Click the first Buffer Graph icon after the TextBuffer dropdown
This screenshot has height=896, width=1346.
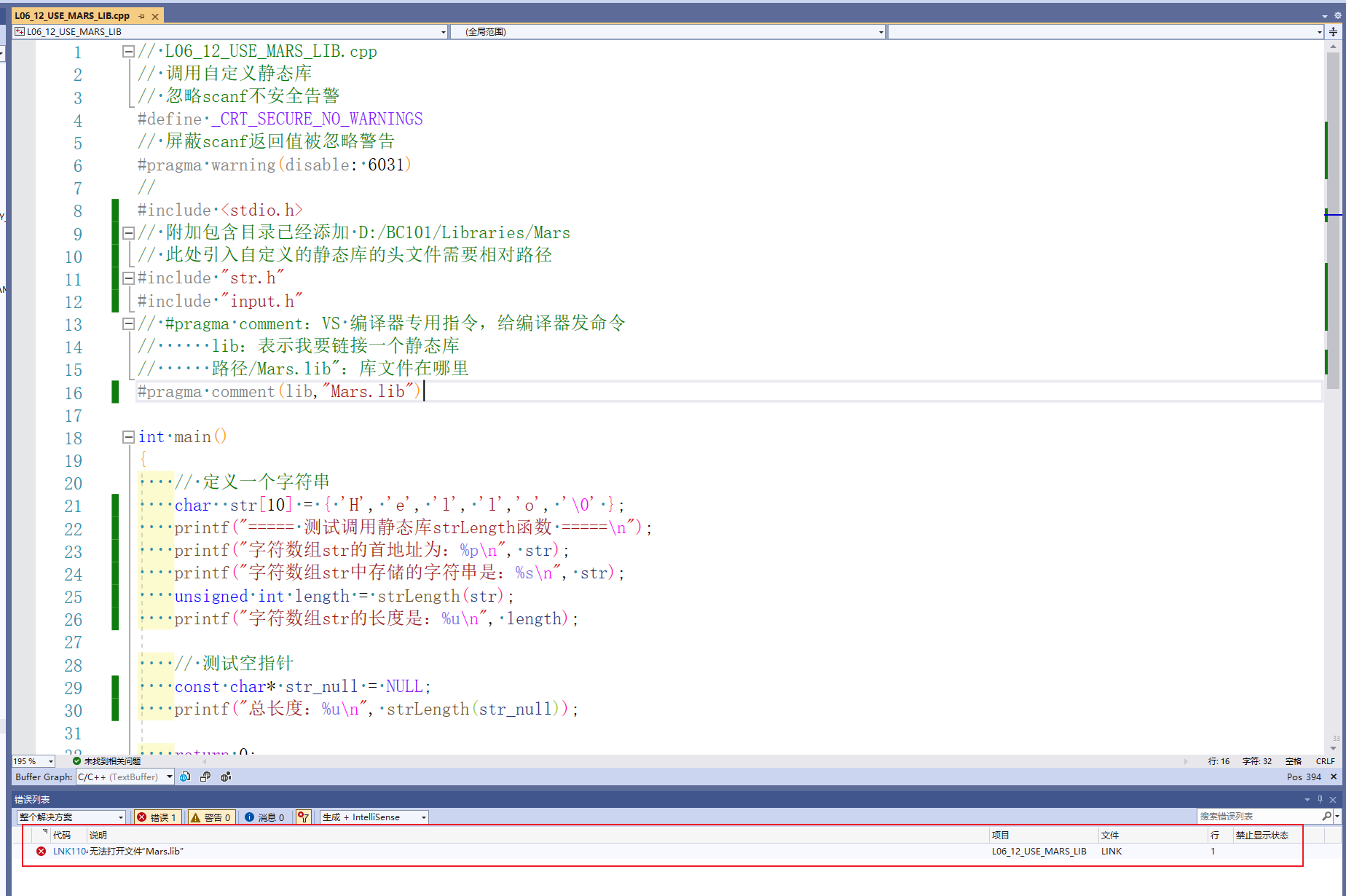185,777
